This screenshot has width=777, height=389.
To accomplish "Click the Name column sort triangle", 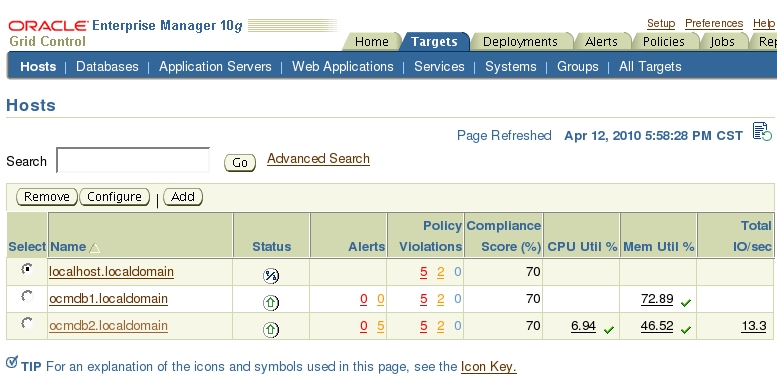I will [94, 248].
